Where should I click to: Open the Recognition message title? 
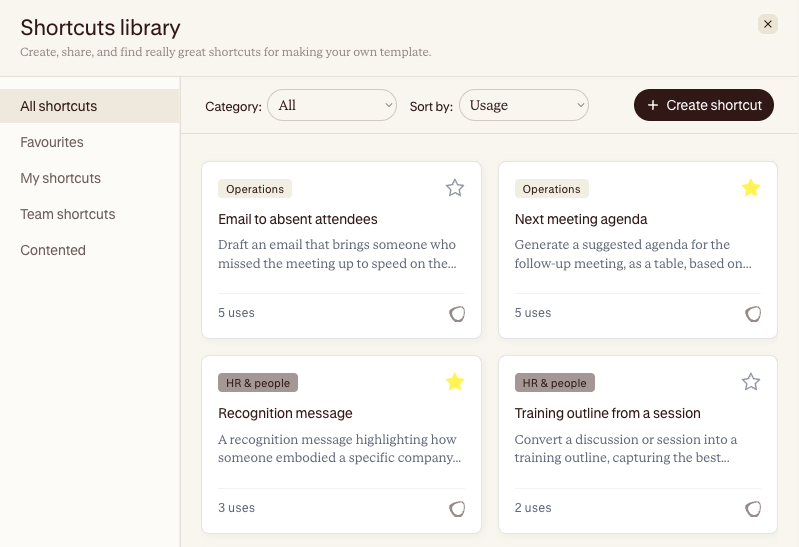[285, 413]
